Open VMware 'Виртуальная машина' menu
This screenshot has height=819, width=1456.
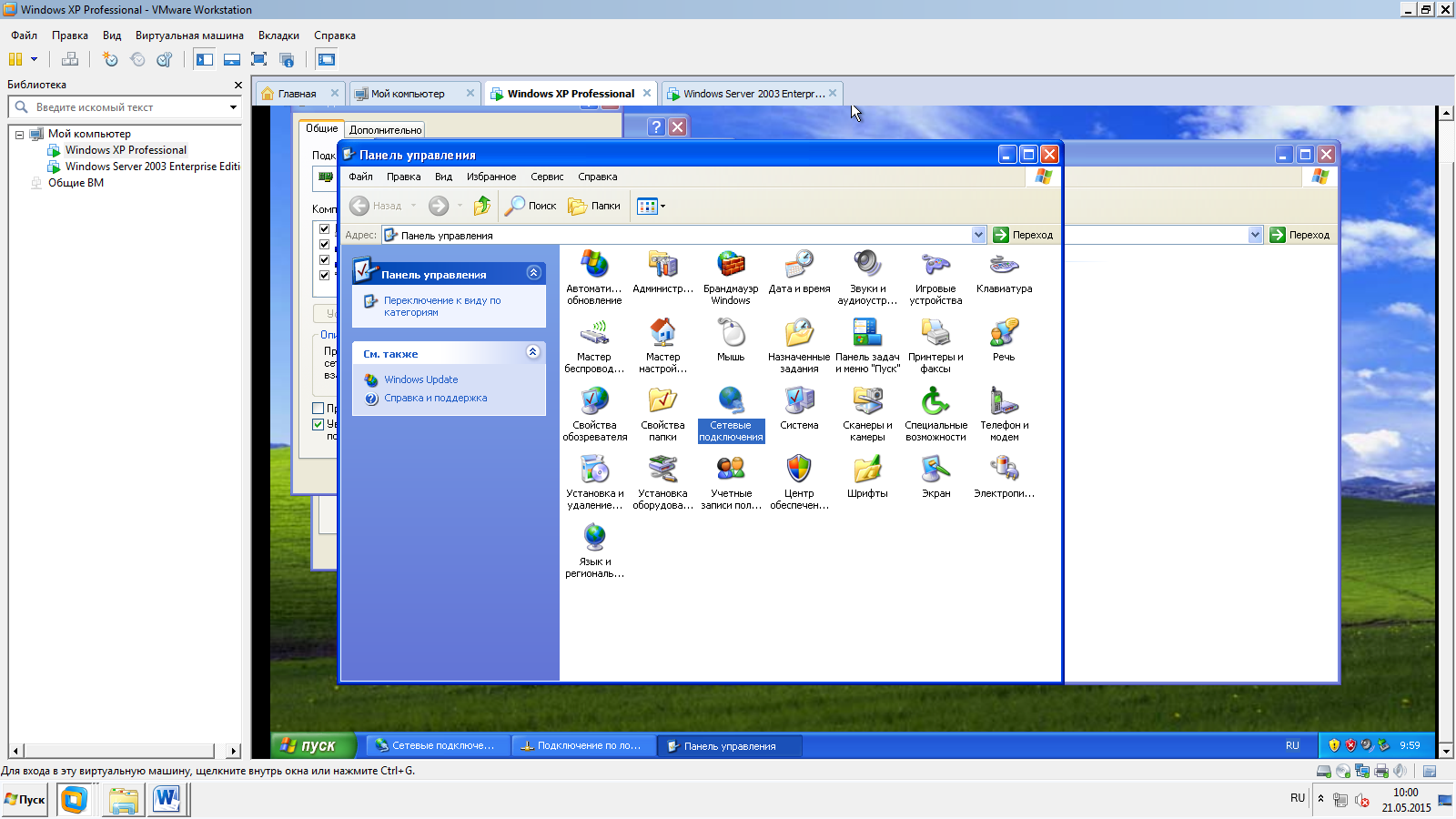point(189,35)
